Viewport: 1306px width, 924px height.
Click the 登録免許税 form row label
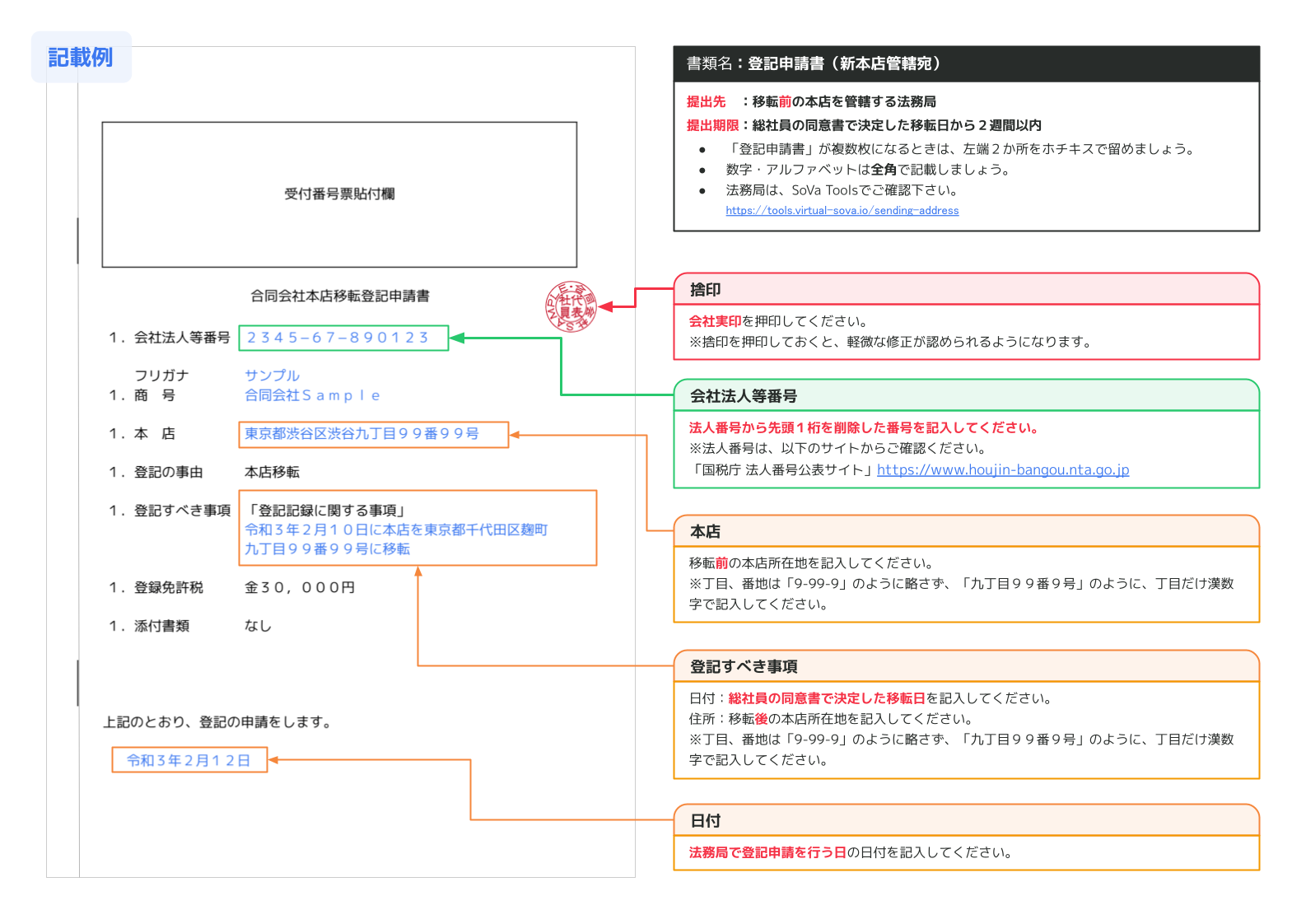click(169, 587)
